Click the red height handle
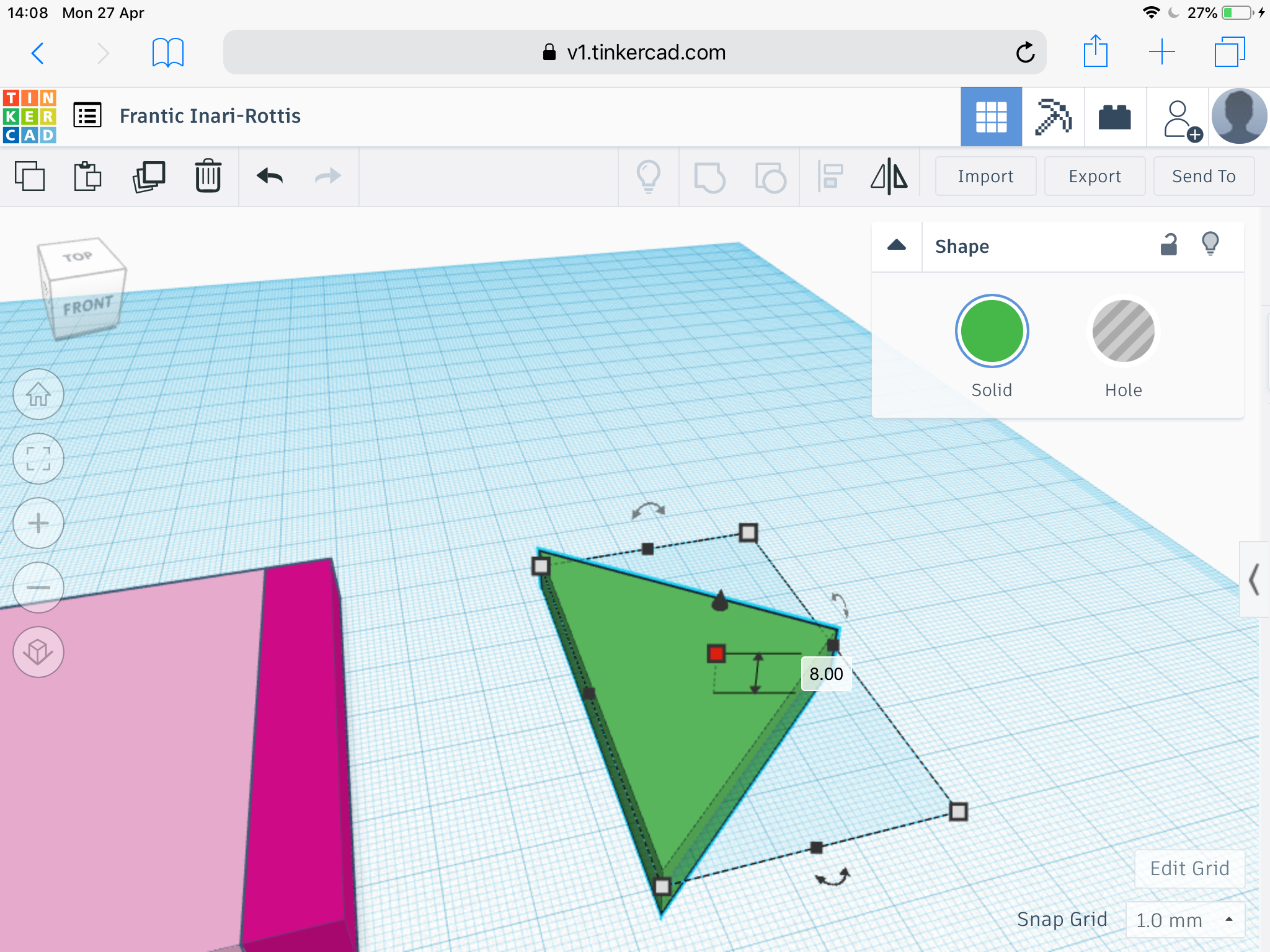Screen dimensions: 1270x952 point(716,653)
